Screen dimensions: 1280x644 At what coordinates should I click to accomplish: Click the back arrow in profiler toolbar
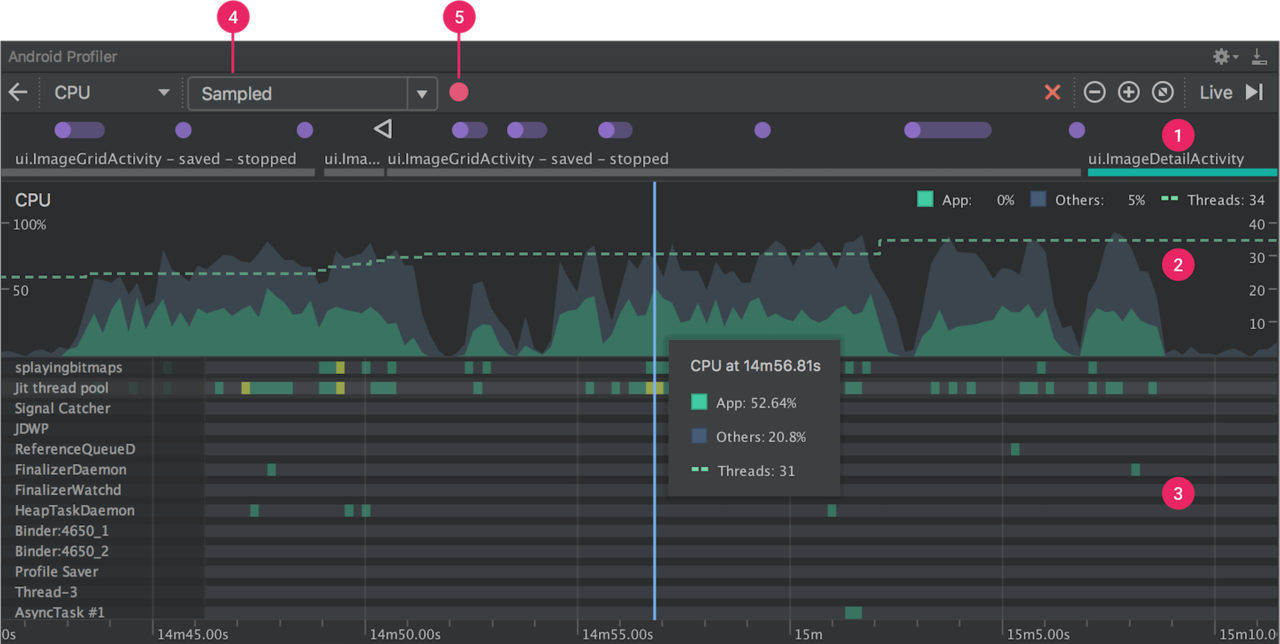[x=17, y=92]
